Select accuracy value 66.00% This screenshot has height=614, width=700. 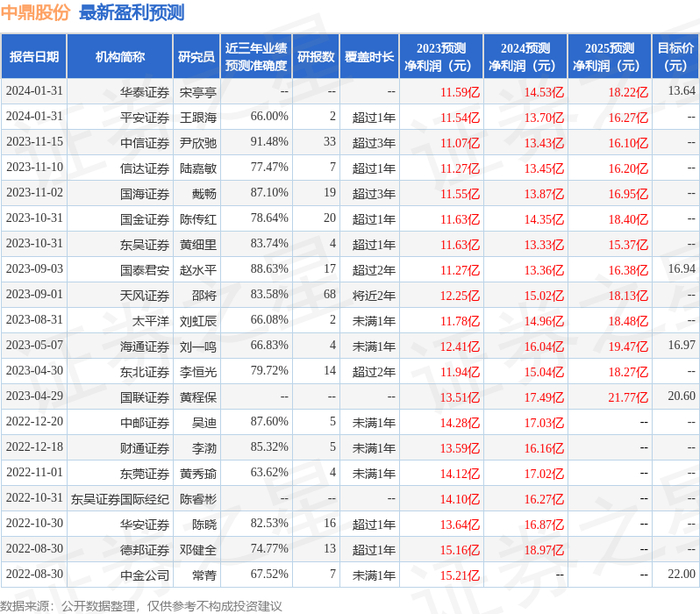coord(269,117)
